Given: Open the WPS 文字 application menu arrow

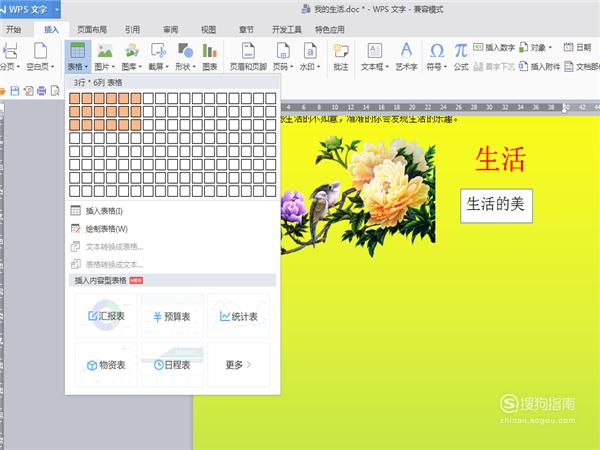Looking at the screenshot, I should click(x=57, y=8).
